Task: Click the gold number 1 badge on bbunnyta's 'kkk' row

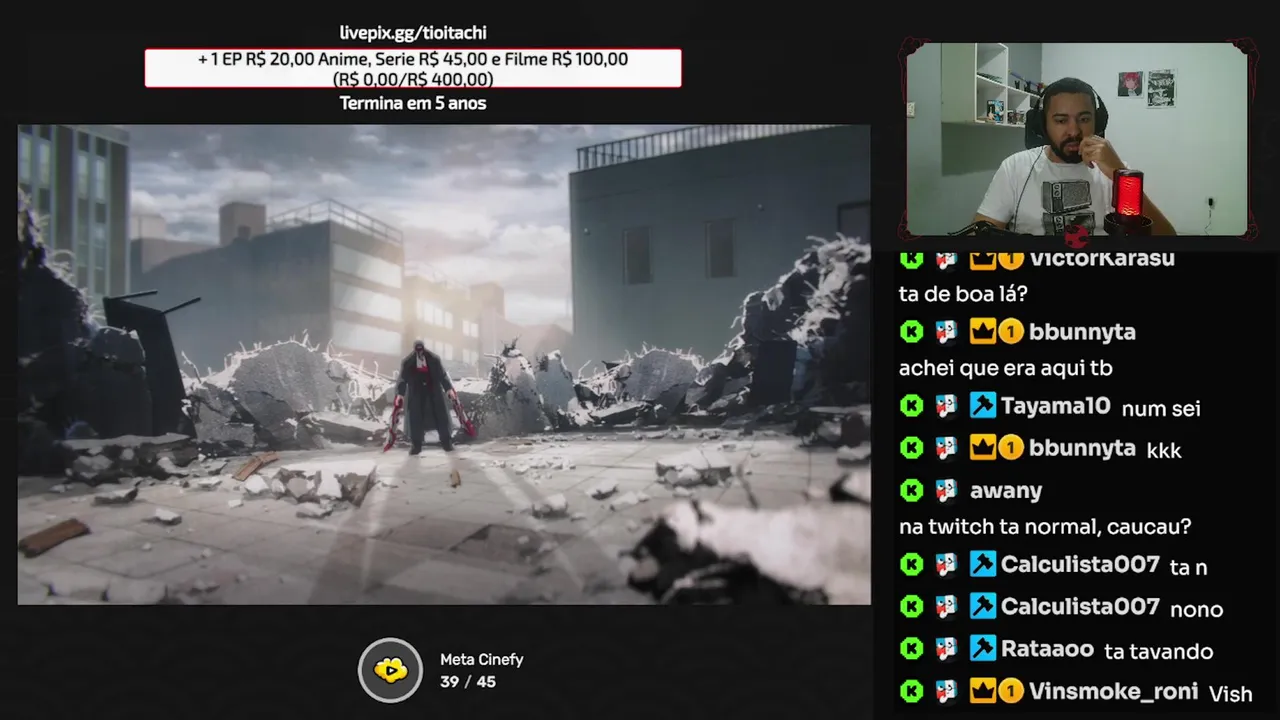Action: pyautogui.click(x=1011, y=447)
